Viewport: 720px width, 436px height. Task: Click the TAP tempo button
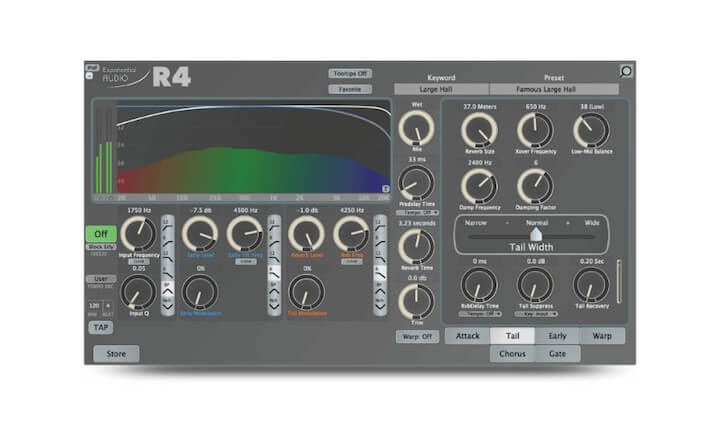pyautogui.click(x=101, y=327)
